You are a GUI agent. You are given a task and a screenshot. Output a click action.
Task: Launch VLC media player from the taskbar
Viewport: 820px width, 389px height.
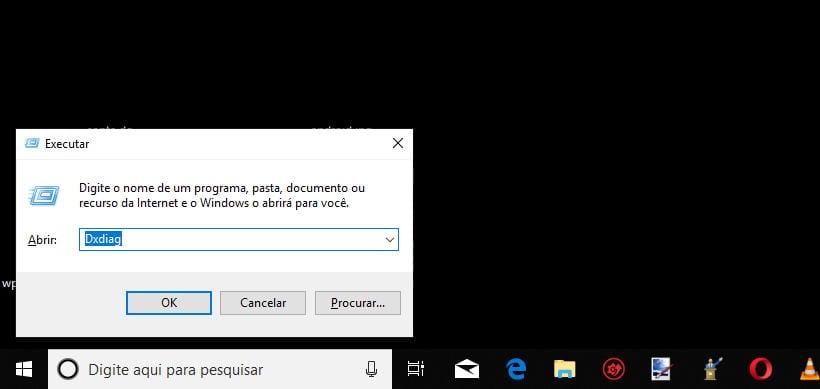pos(810,369)
